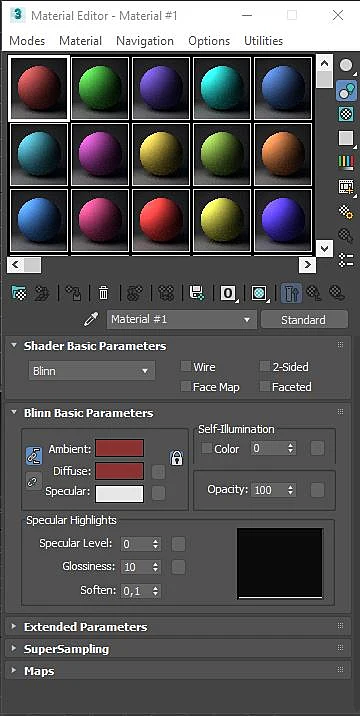Select the orange sphere material slot
The width and height of the screenshot is (360, 716).
coord(283,153)
